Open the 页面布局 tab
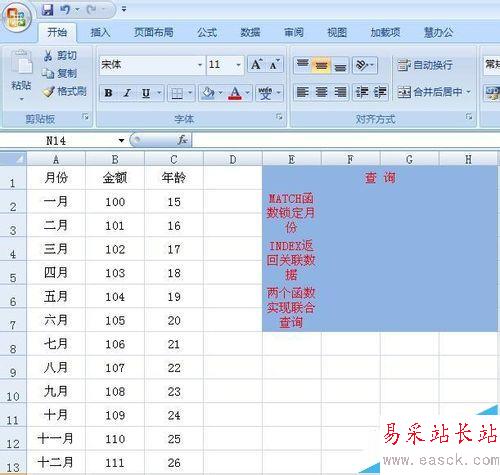The height and width of the screenshot is (475, 500). (154, 32)
